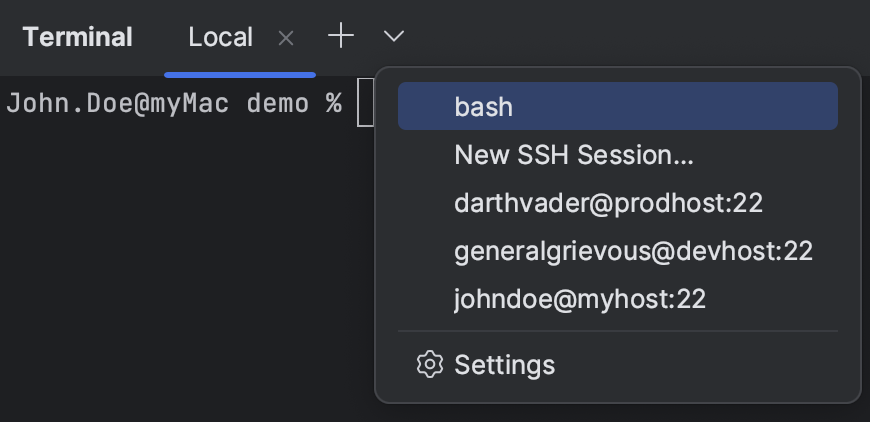
Task: Open Settings text entry in popup
Action: coord(504,365)
